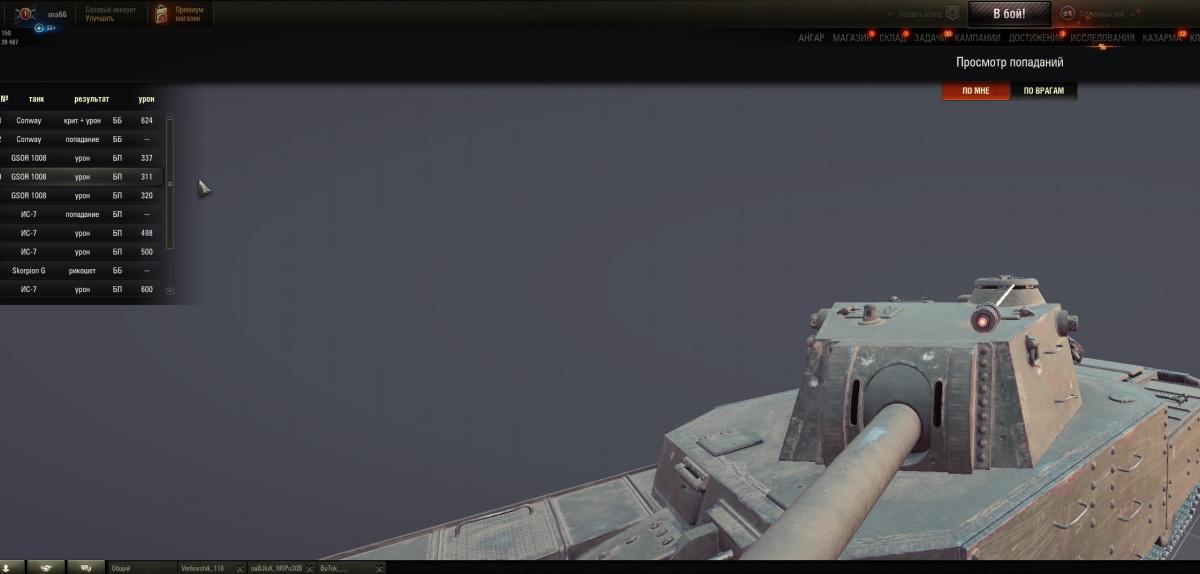Click 'Создать взвод' platoon button
Screen dimensions: 1200x574
(920, 14)
